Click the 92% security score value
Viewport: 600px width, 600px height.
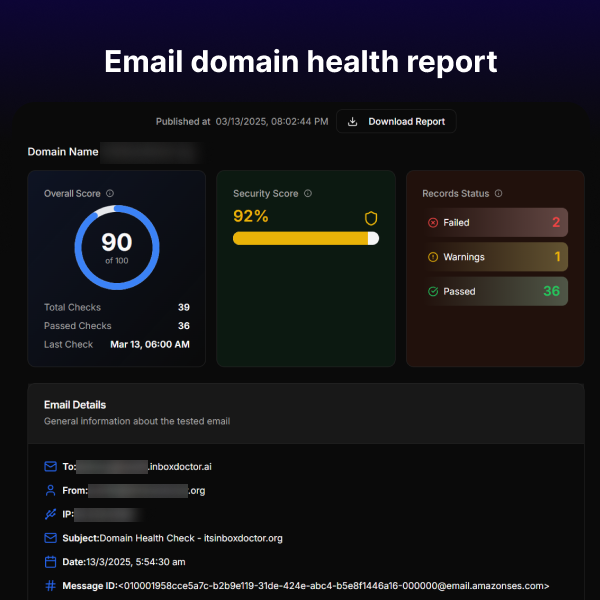[x=251, y=216]
